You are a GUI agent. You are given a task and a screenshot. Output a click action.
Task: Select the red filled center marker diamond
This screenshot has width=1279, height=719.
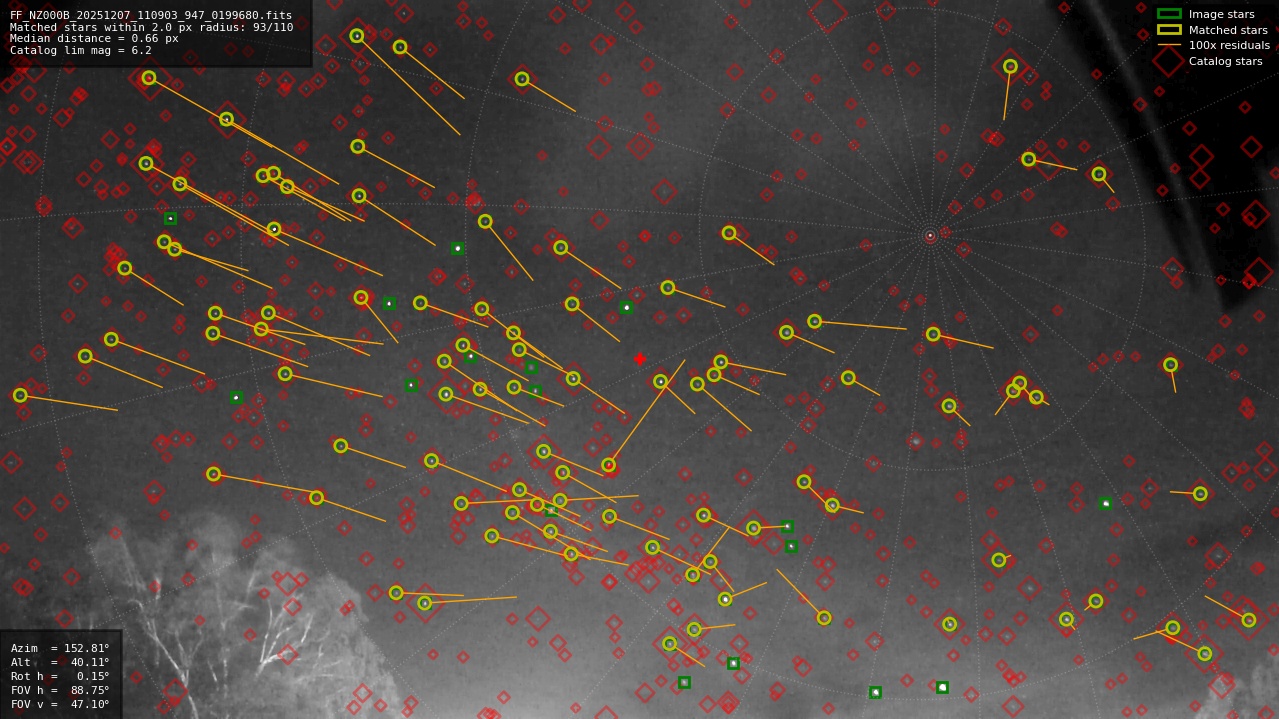tap(640, 359)
